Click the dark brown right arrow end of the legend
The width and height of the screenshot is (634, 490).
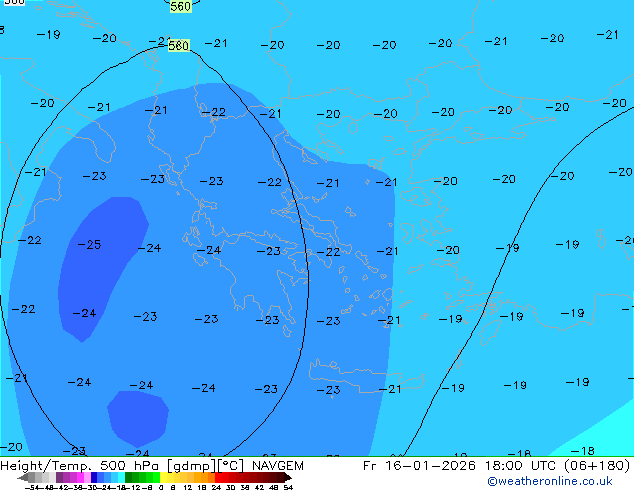pos(288,478)
